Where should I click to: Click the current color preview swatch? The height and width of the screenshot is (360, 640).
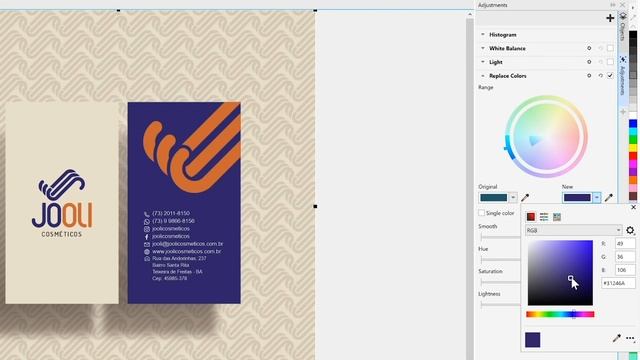click(x=533, y=340)
